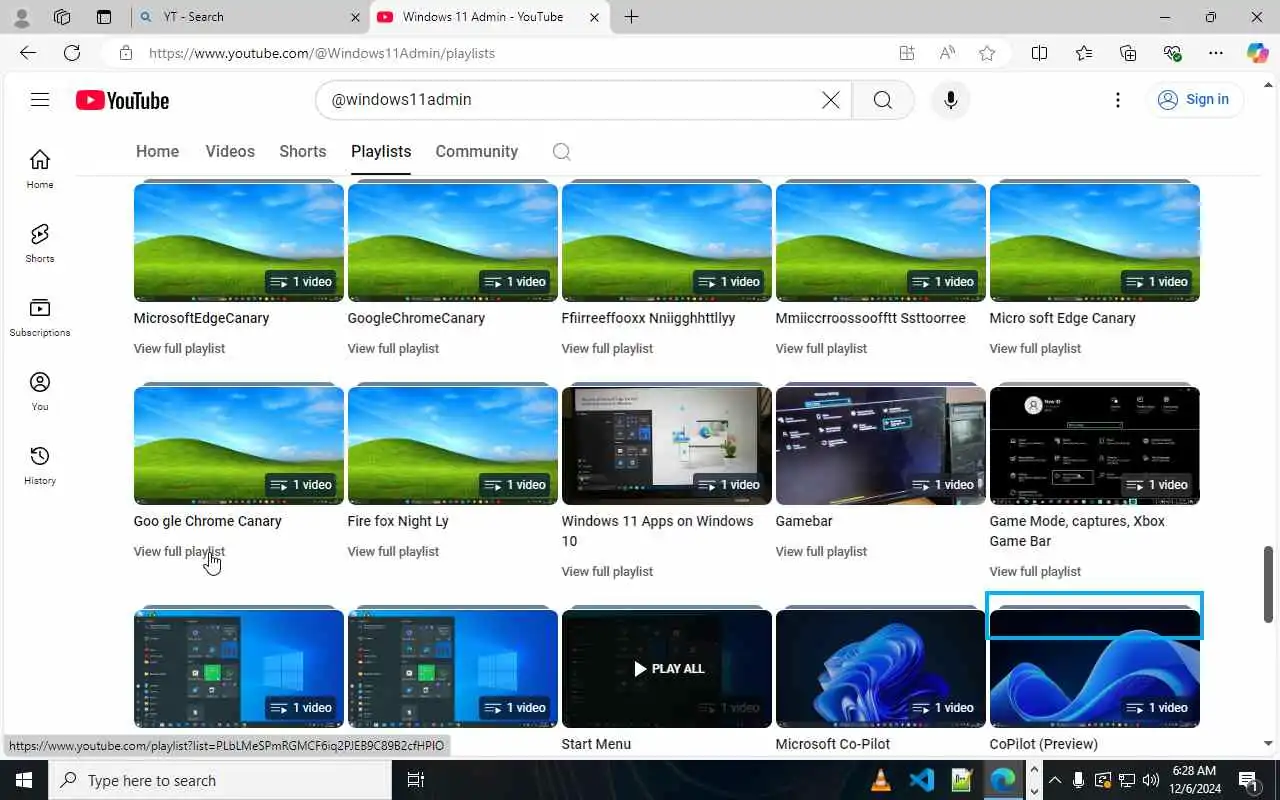The image size is (1280, 800).
Task: Open Edge Settings and more menu
Action: coord(1215,53)
